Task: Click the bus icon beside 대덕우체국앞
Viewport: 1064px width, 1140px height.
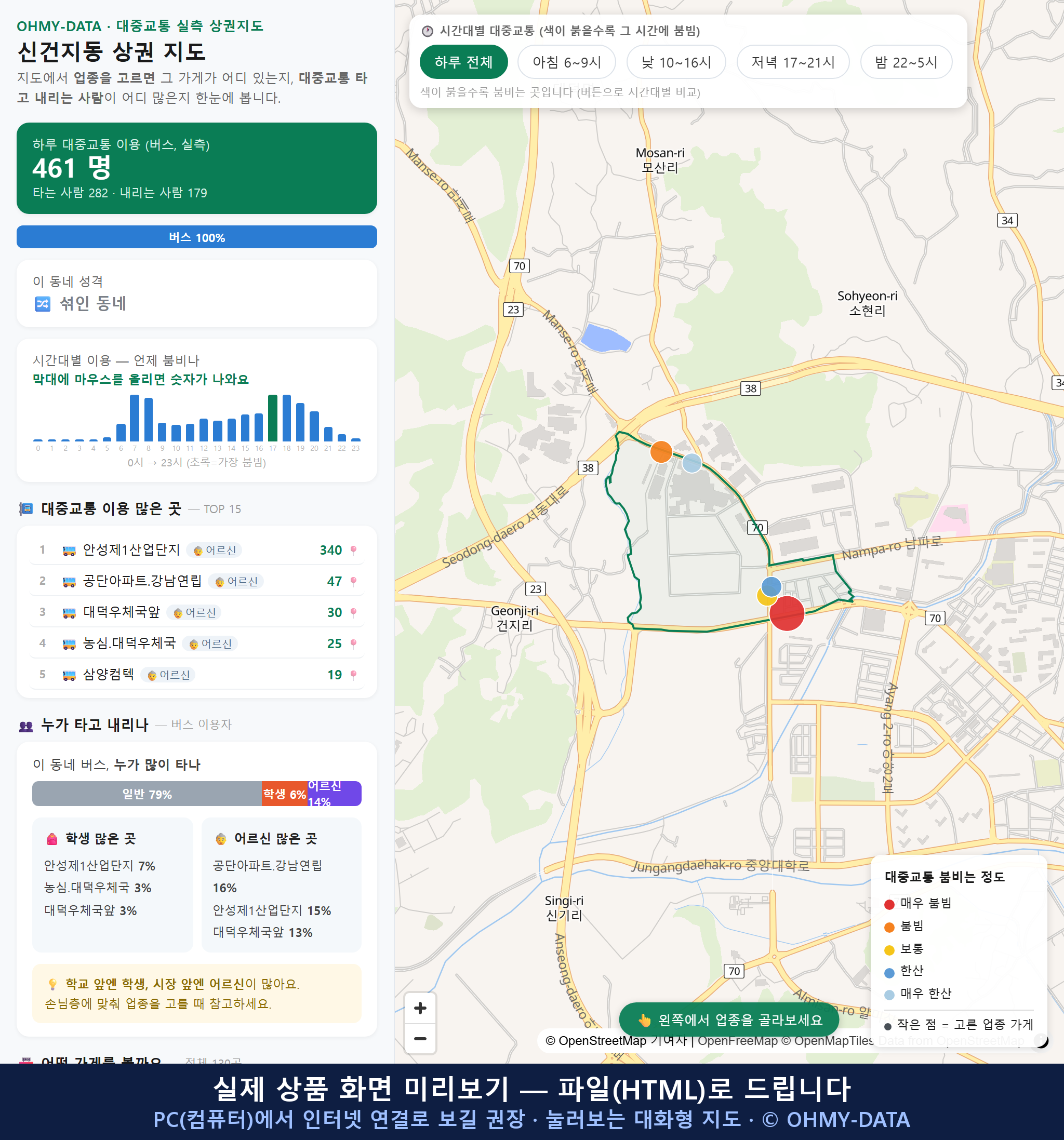Action: point(69,612)
